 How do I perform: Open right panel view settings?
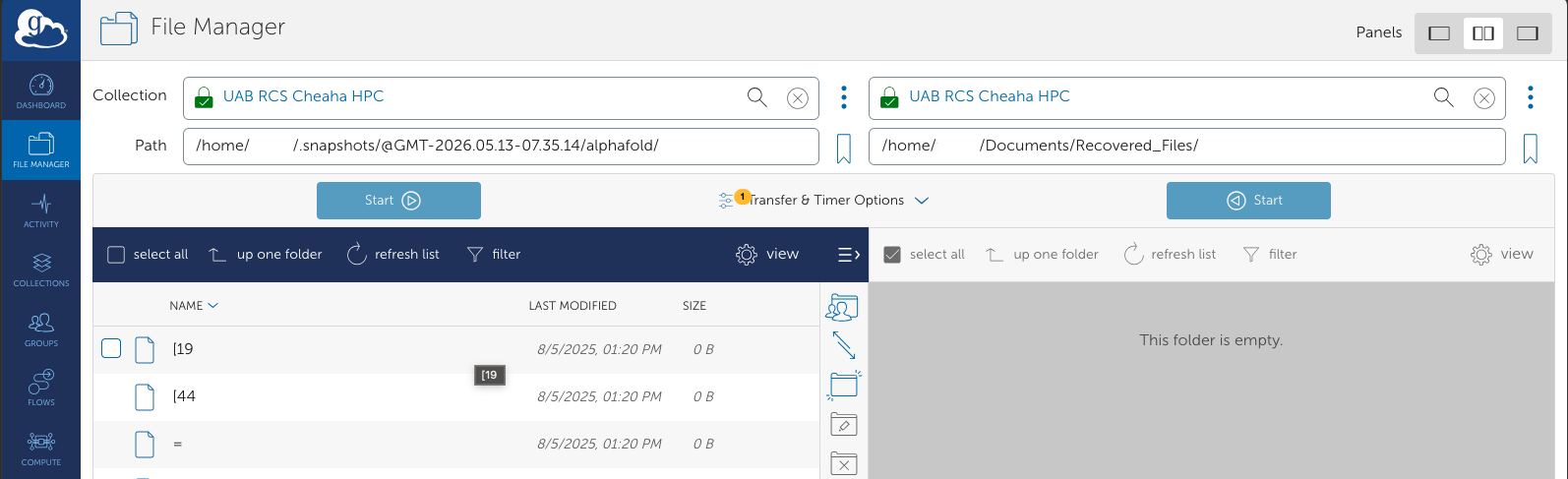click(x=1502, y=255)
